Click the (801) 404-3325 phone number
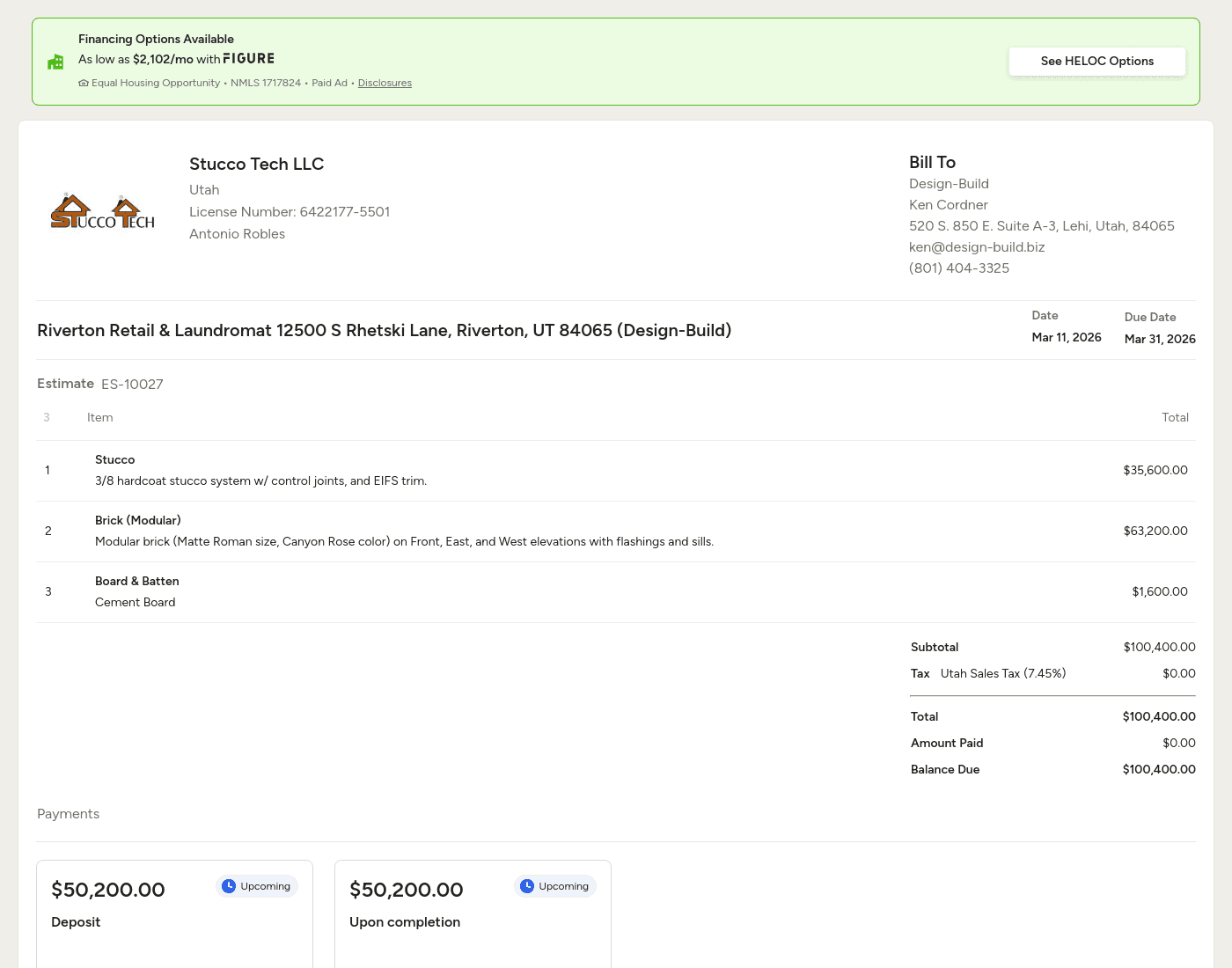The height and width of the screenshot is (968, 1232). click(x=959, y=268)
